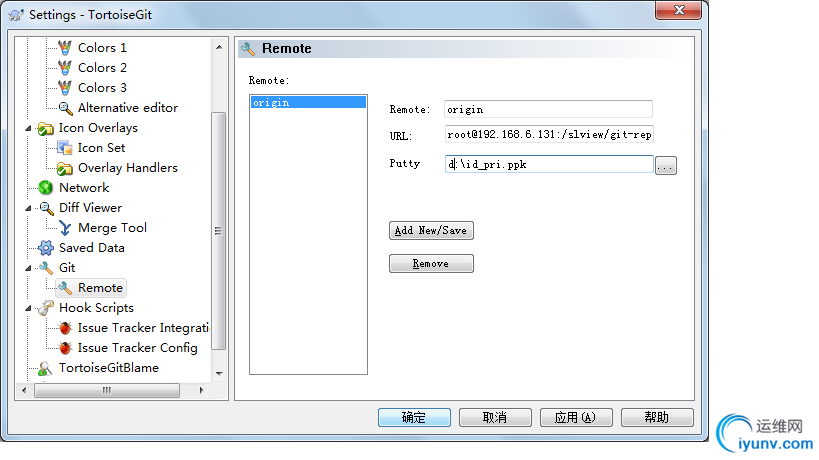Open help with 帮助 button

(x=657, y=417)
